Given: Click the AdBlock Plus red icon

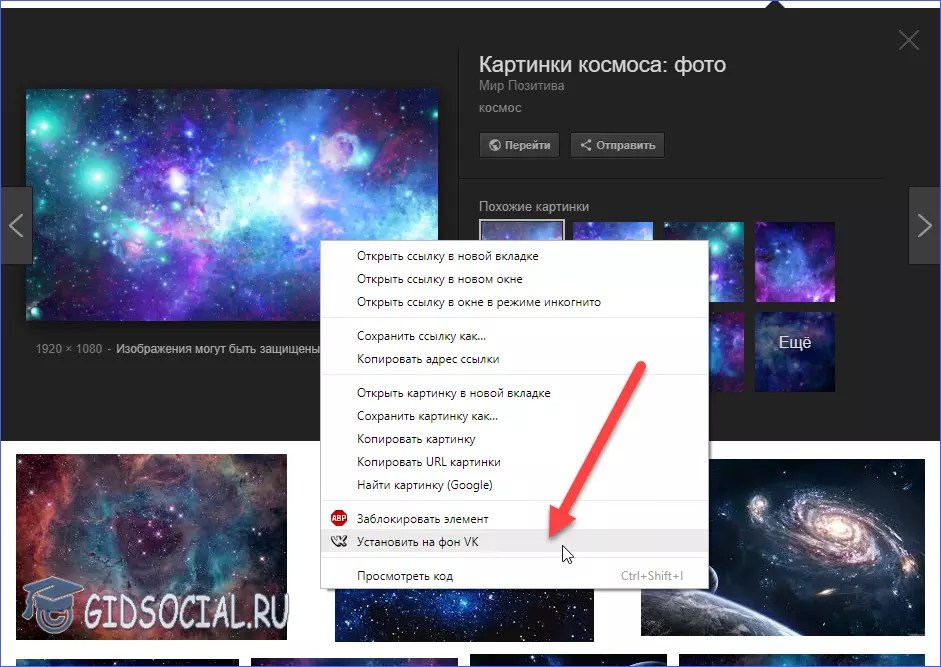Looking at the screenshot, I should (337, 519).
